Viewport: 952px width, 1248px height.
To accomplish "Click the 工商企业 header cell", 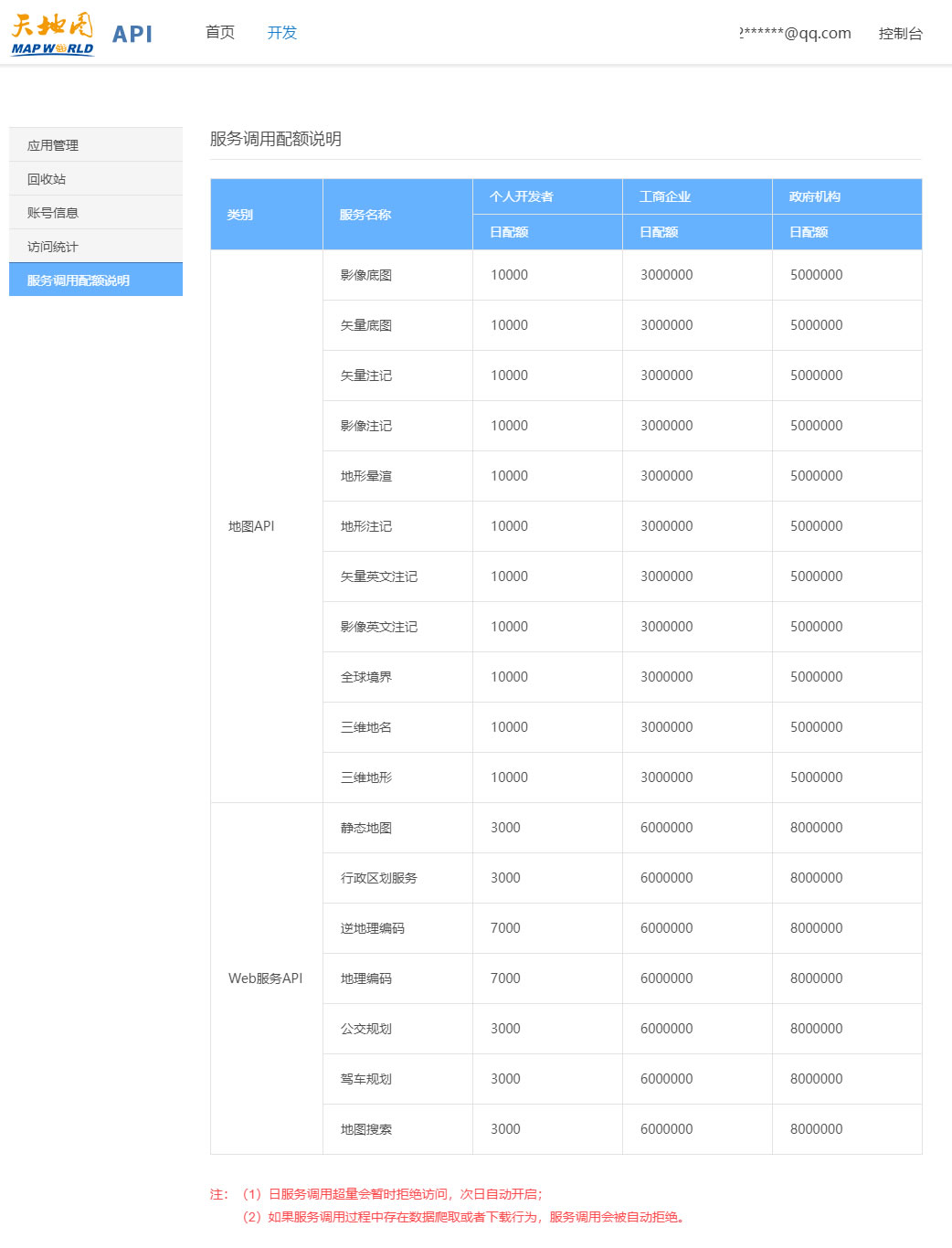I will [x=665, y=196].
